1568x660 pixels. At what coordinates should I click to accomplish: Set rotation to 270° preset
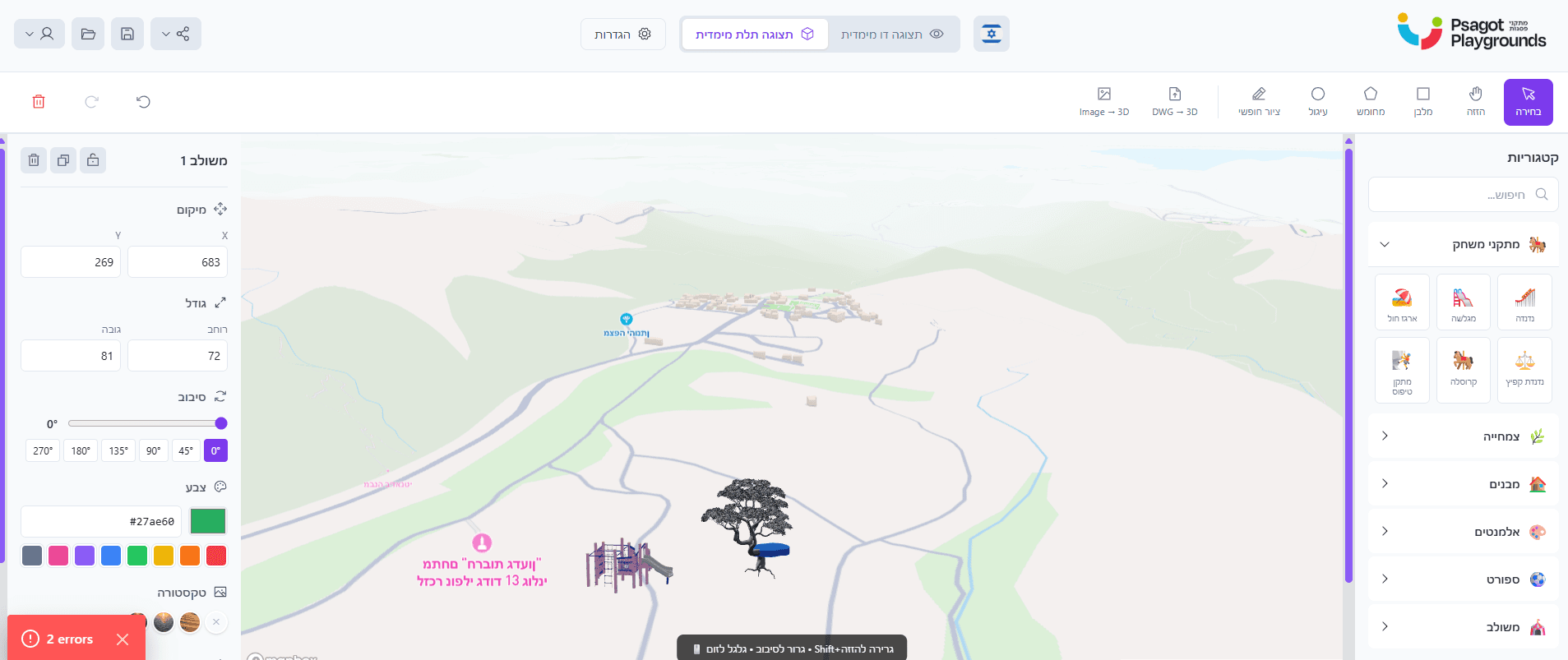[43, 450]
